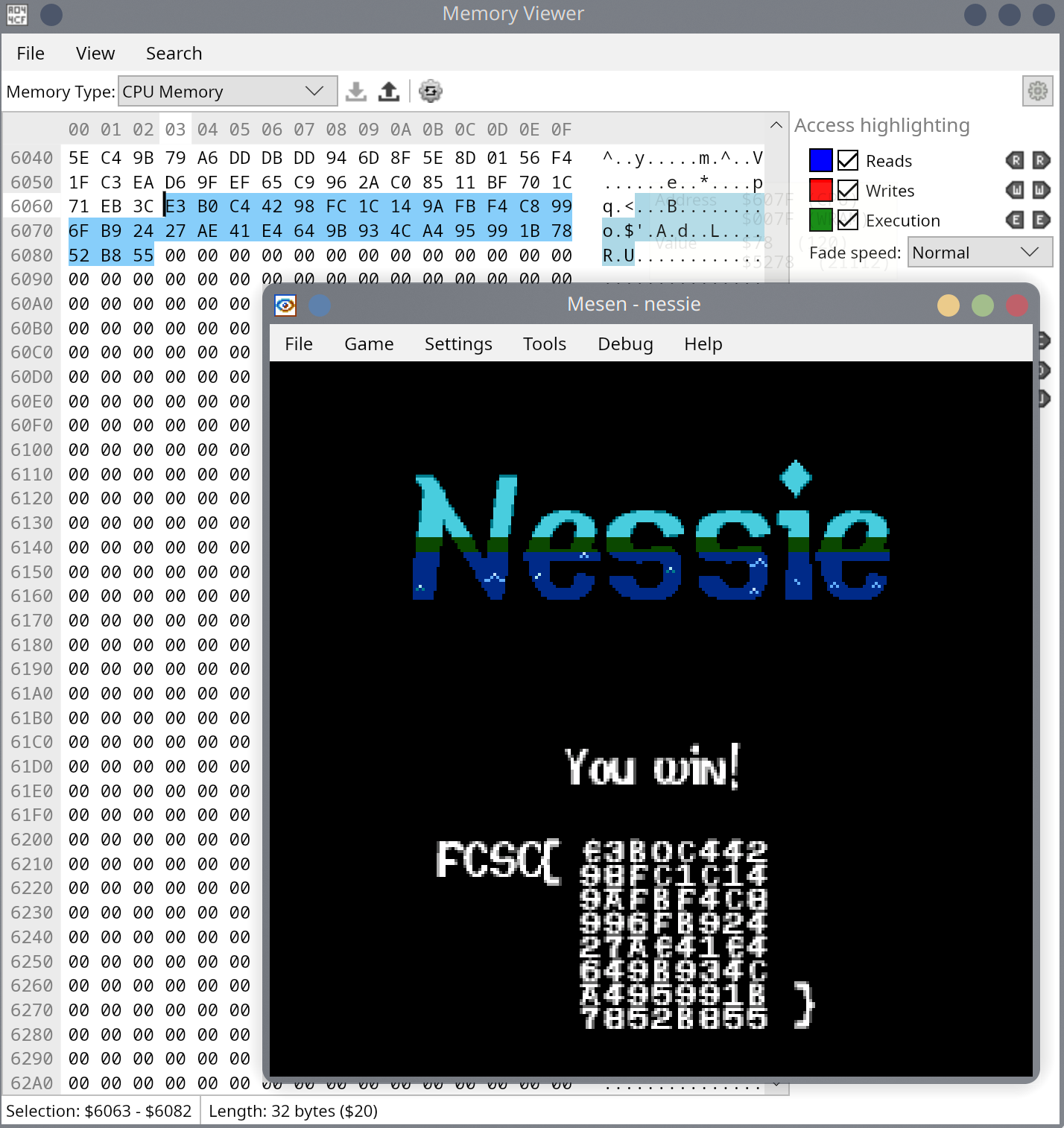1064x1128 pixels.
Task: Click the next Execution access arrow icon
Action: click(1041, 219)
